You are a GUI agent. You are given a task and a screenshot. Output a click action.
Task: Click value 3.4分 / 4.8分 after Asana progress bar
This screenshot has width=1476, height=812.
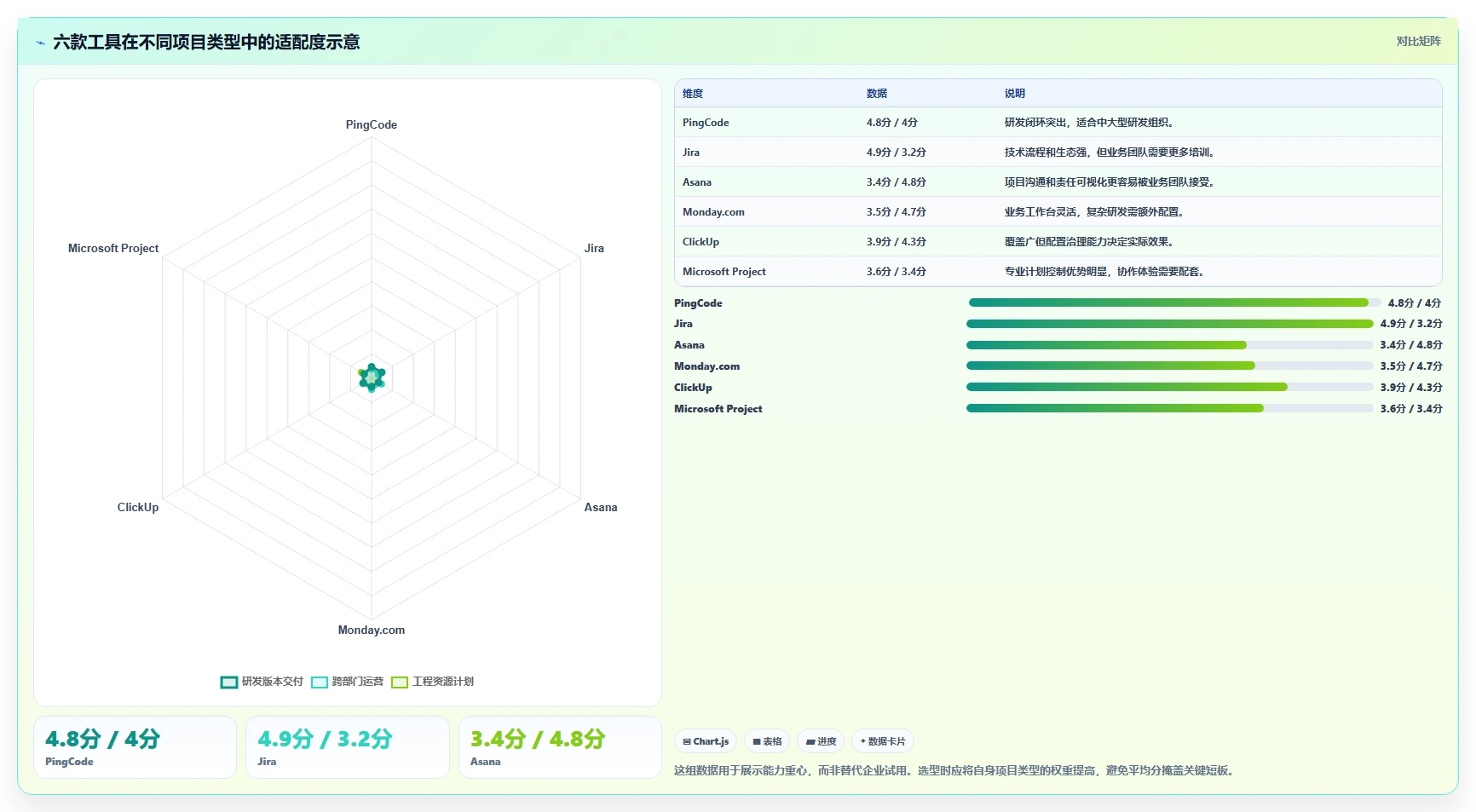[x=1411, y=345]
